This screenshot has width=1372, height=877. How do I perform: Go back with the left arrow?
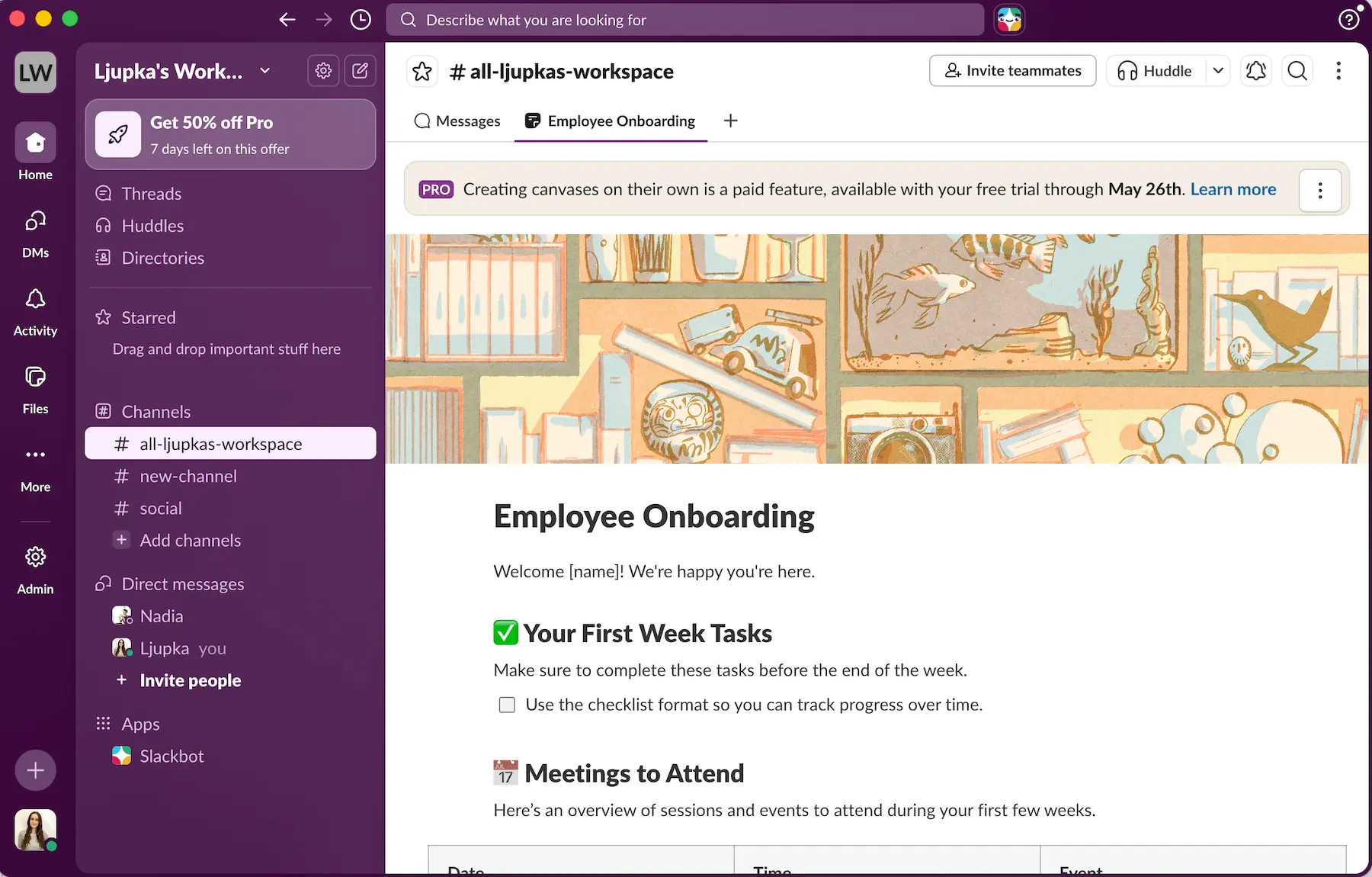(x=287, y=20)
